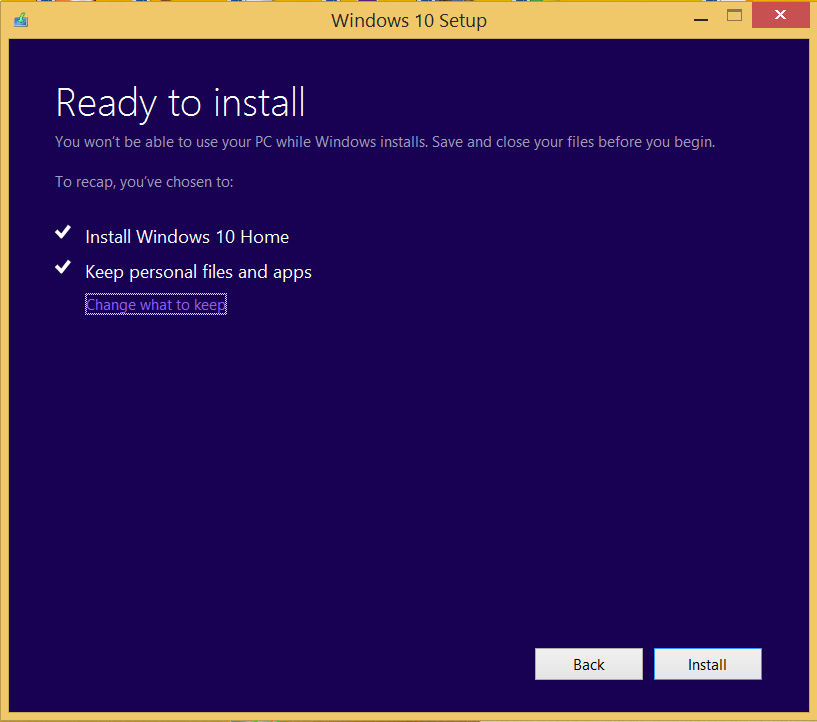Close the Windows 10 Setup window
The image size is (817, 722).
pos(781,15)
